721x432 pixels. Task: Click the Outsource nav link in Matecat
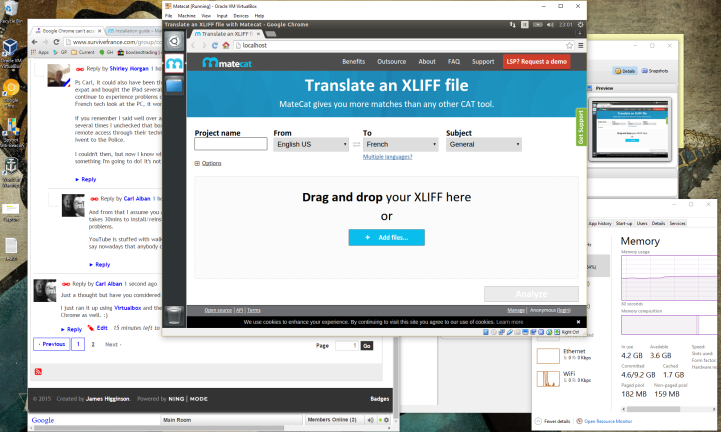click(x=392, y=62)
